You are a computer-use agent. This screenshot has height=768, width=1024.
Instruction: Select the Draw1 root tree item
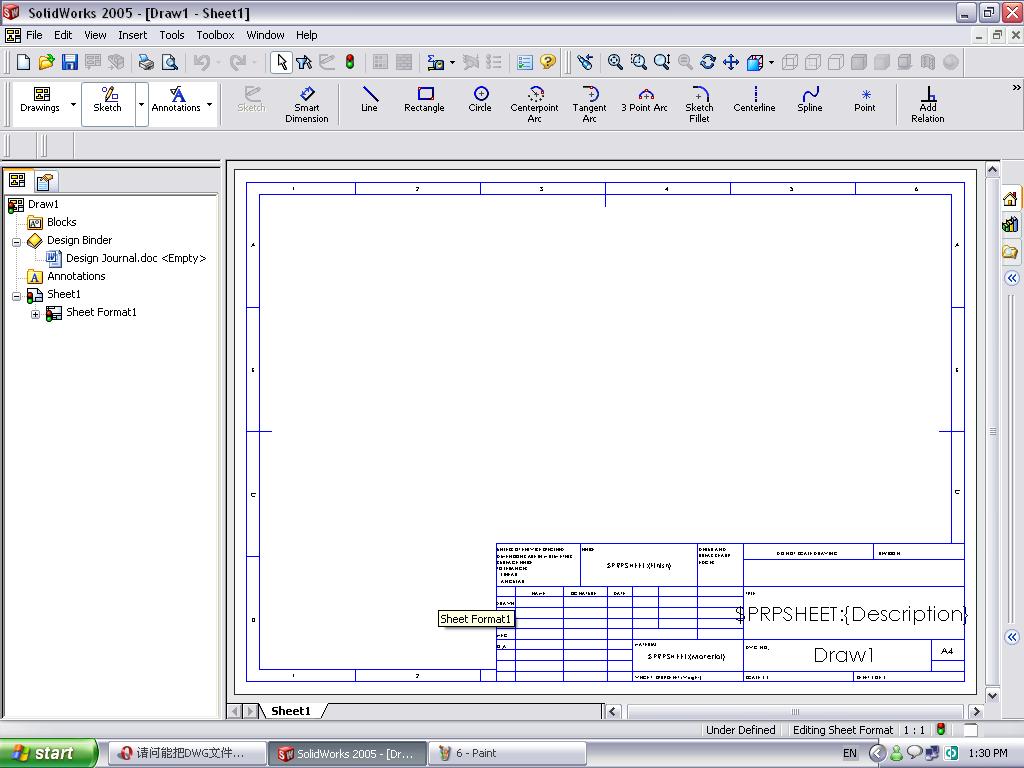coord(43,204)
